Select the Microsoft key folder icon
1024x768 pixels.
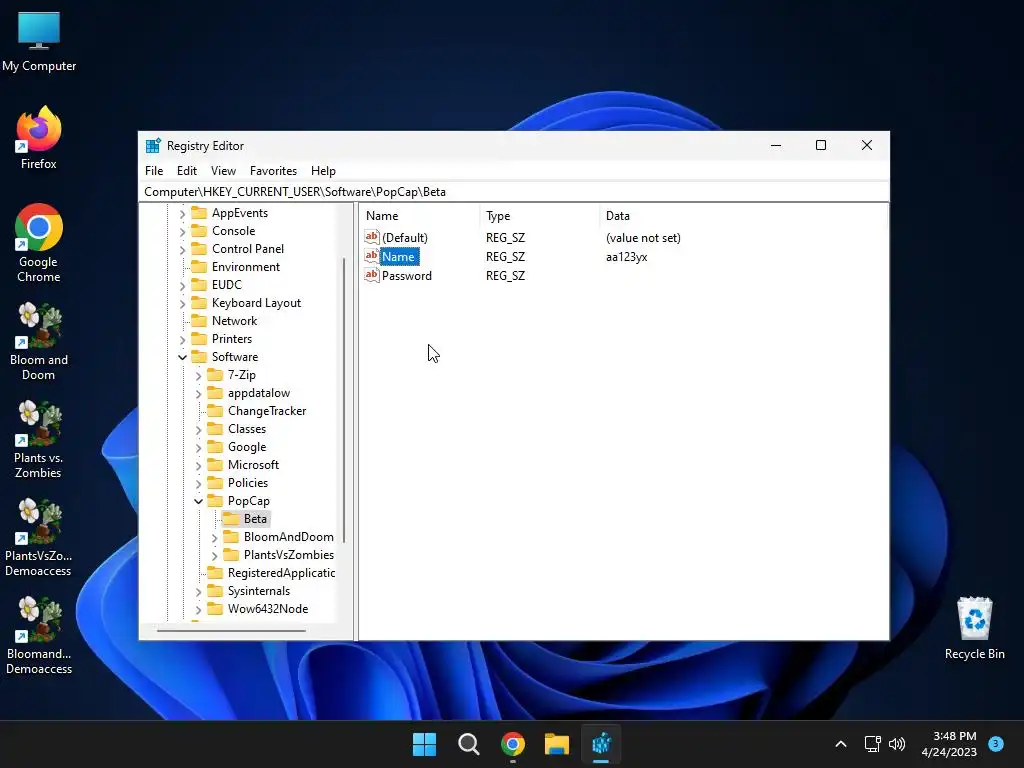(x=215, y=465)
